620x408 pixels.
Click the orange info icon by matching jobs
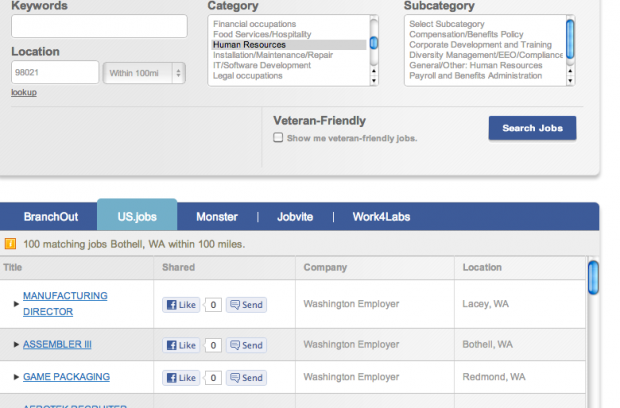[10, 244]
